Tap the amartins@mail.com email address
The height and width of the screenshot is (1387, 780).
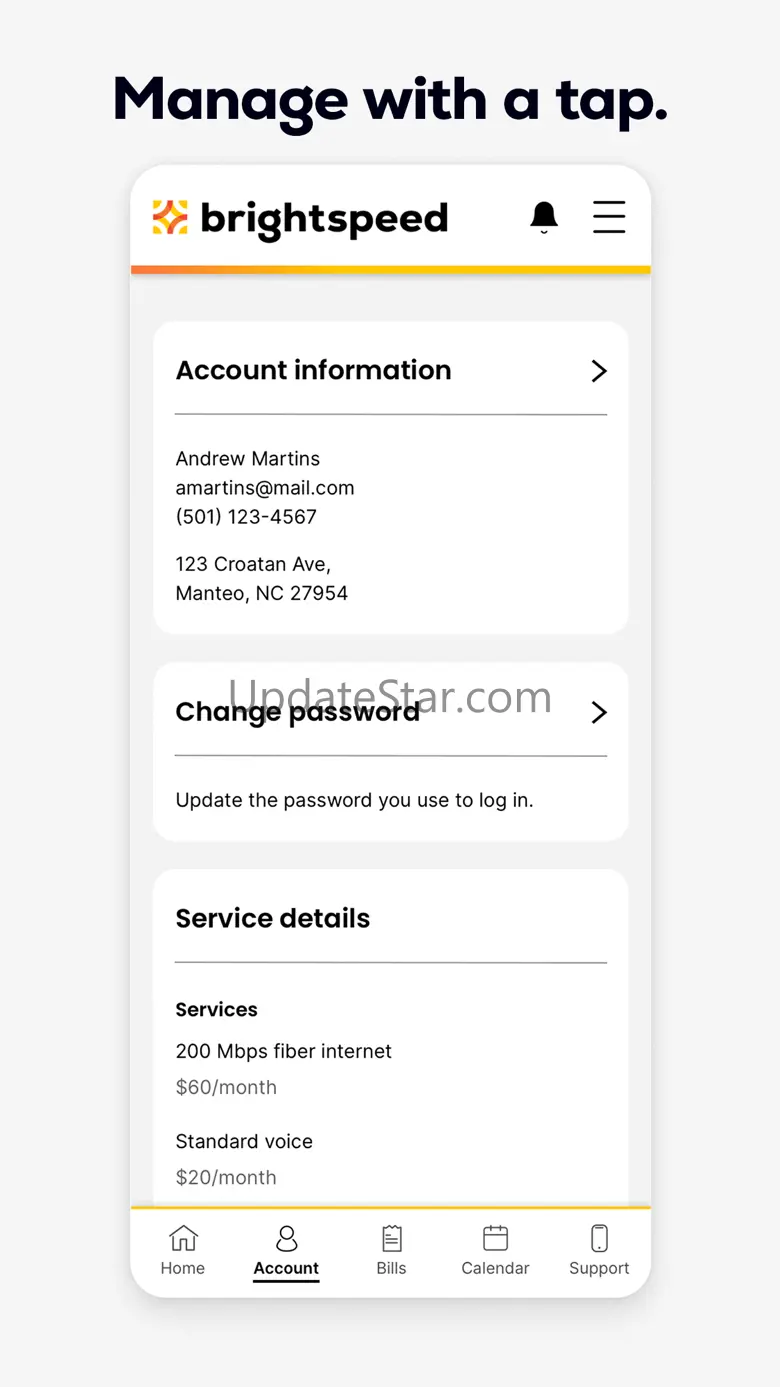click(x=265, y=488)
